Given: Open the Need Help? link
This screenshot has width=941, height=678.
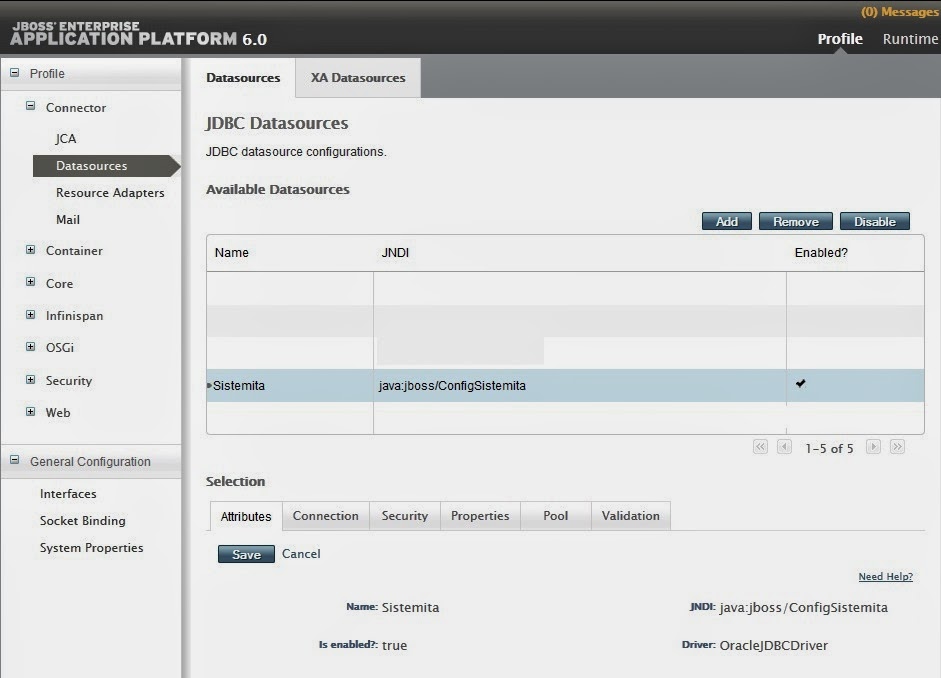Looking at the screenshot, I should (886, 577).
